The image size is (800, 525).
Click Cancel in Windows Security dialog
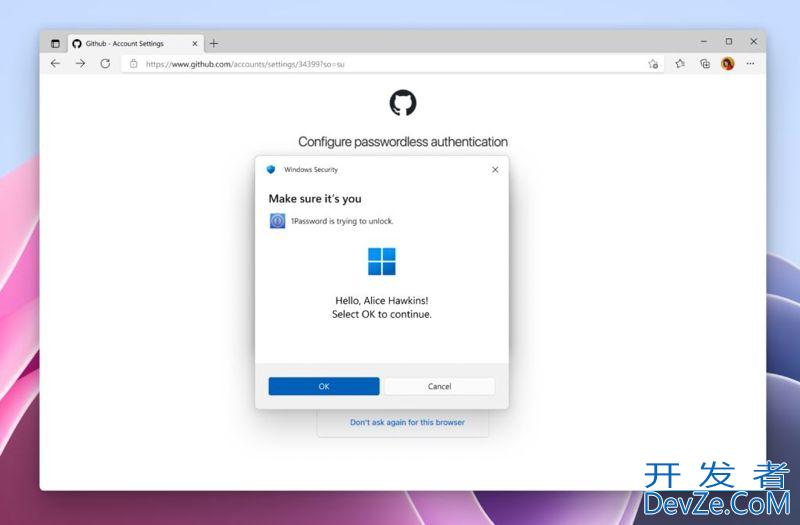tap(439, 386)
